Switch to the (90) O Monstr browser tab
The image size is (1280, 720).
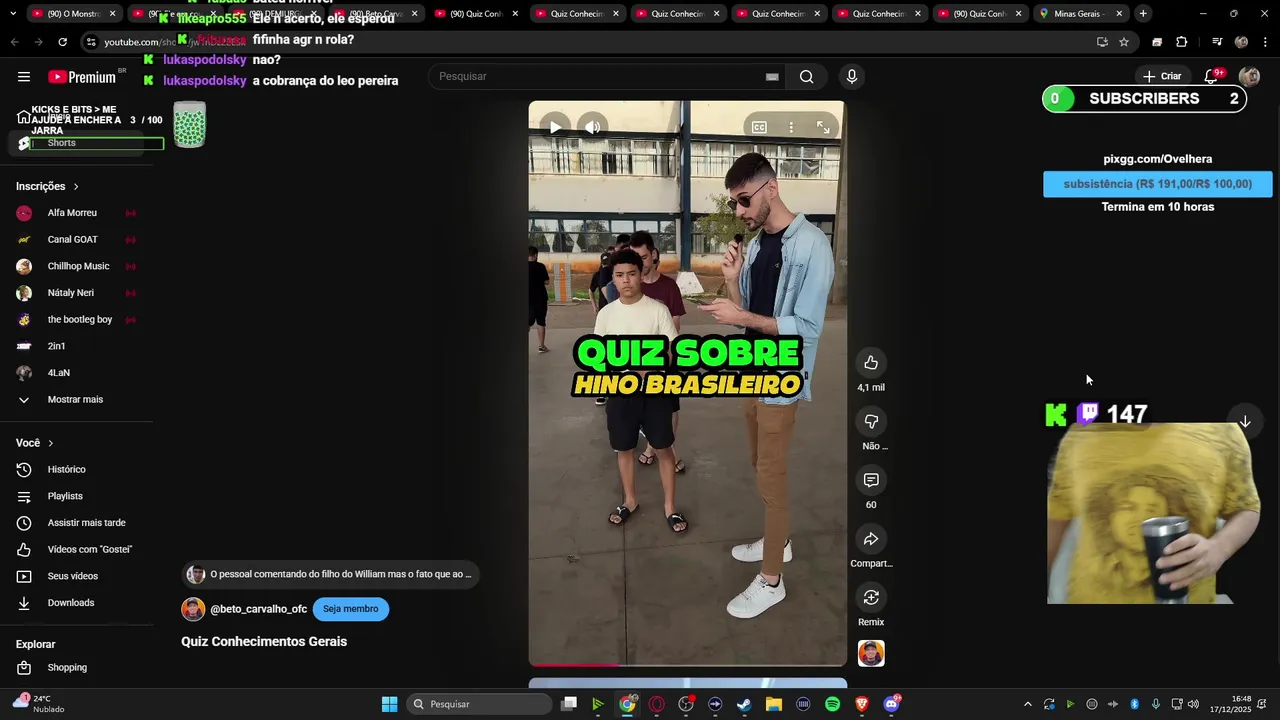click(72, 14)
